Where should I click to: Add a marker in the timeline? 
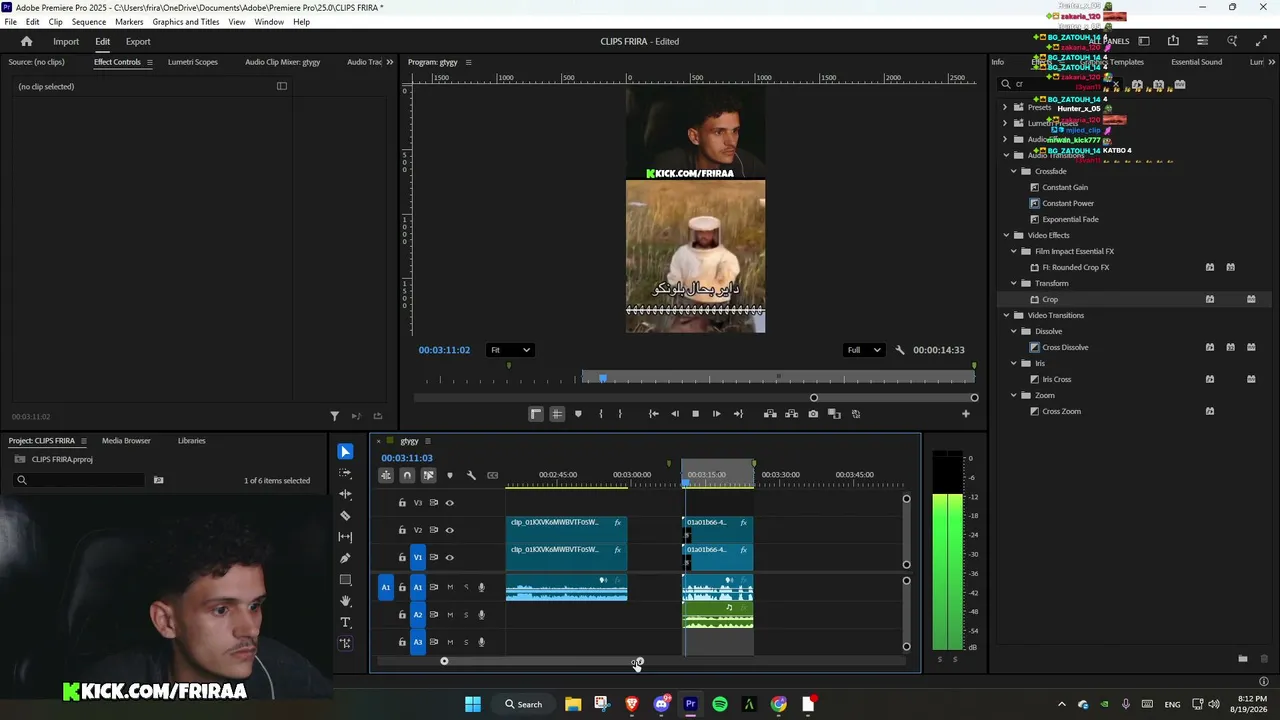[x=450, y=475]
